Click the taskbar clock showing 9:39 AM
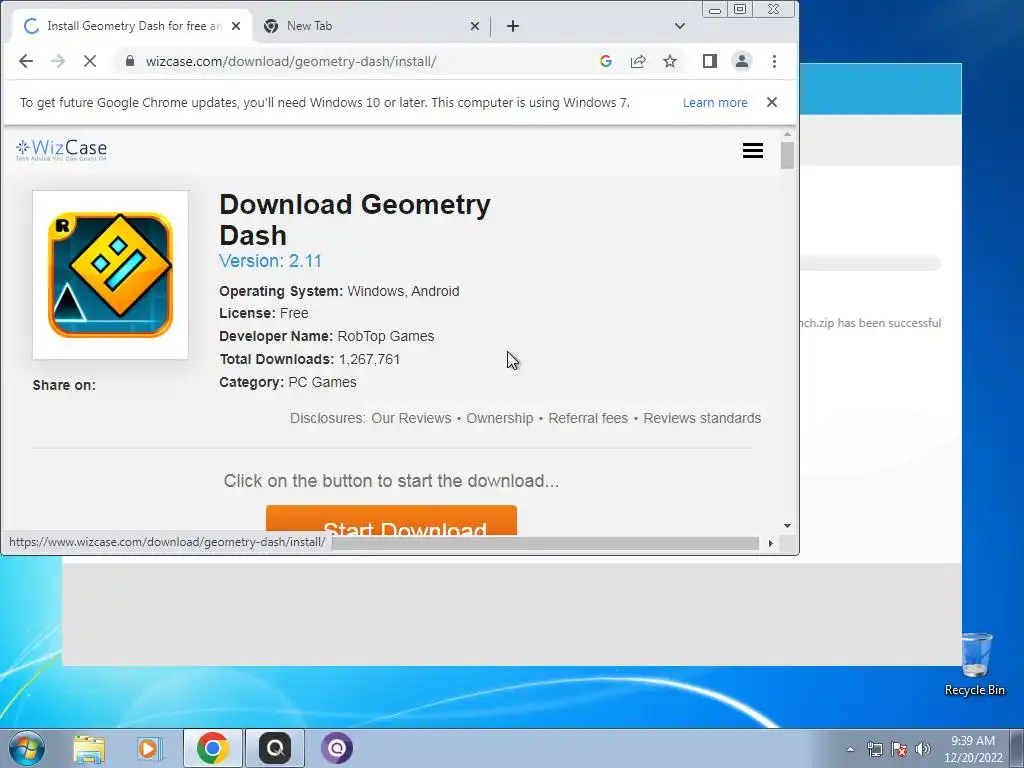Screen dimensions: 1024x768 tap(973, 749)
